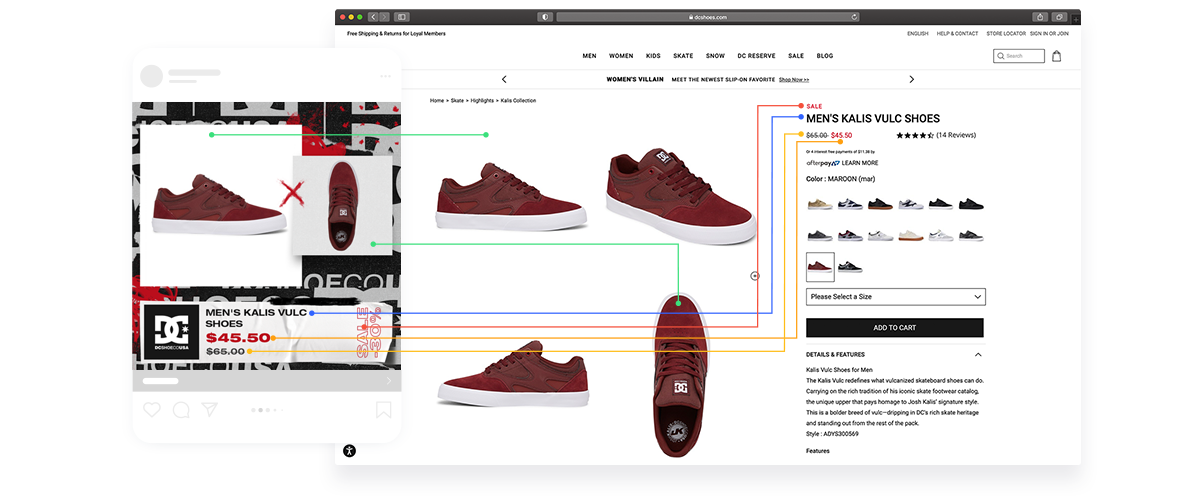Open the shopping bag cart icon

point(1057,56)
